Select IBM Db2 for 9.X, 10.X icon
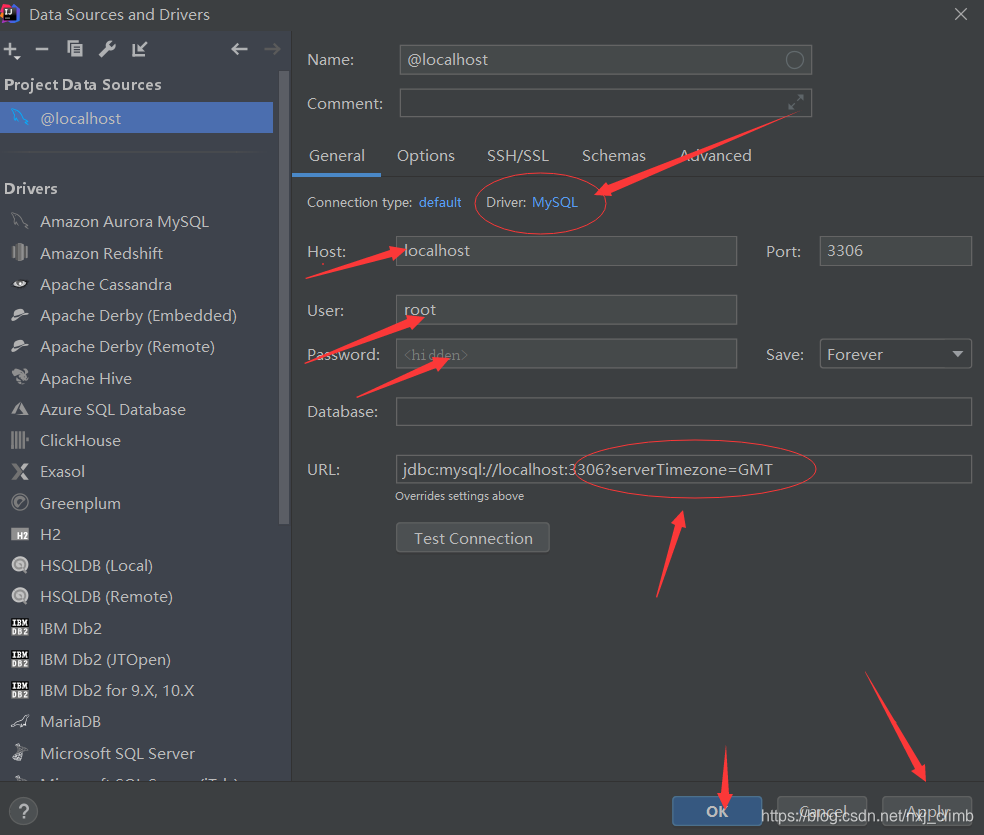 coord(20,690)
